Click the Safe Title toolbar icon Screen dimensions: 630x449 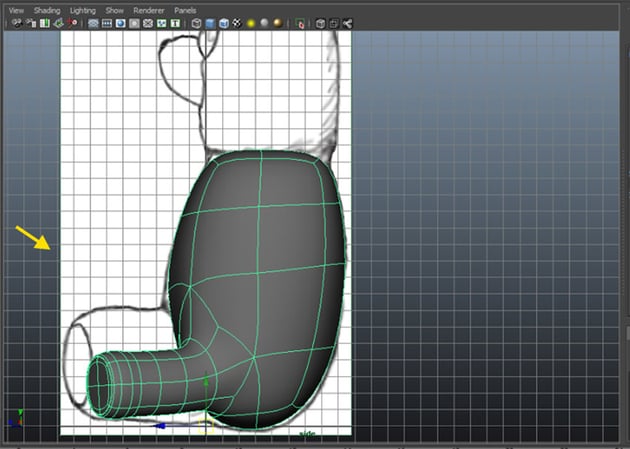pyautogui.click(x=176, y=22)
